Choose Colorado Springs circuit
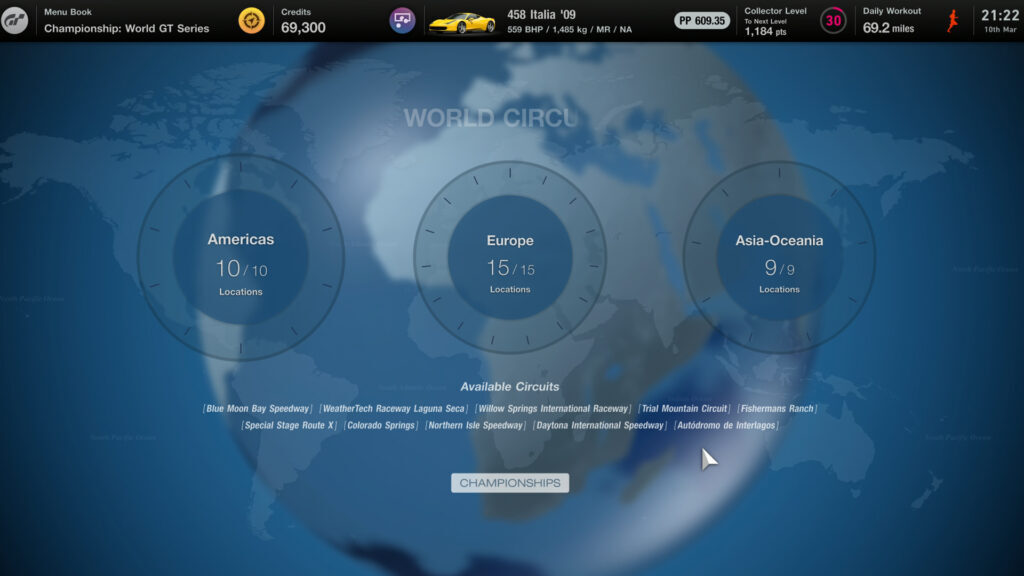Image resolution: width=1024 pixels, height=576 pixels. (381, 425)
